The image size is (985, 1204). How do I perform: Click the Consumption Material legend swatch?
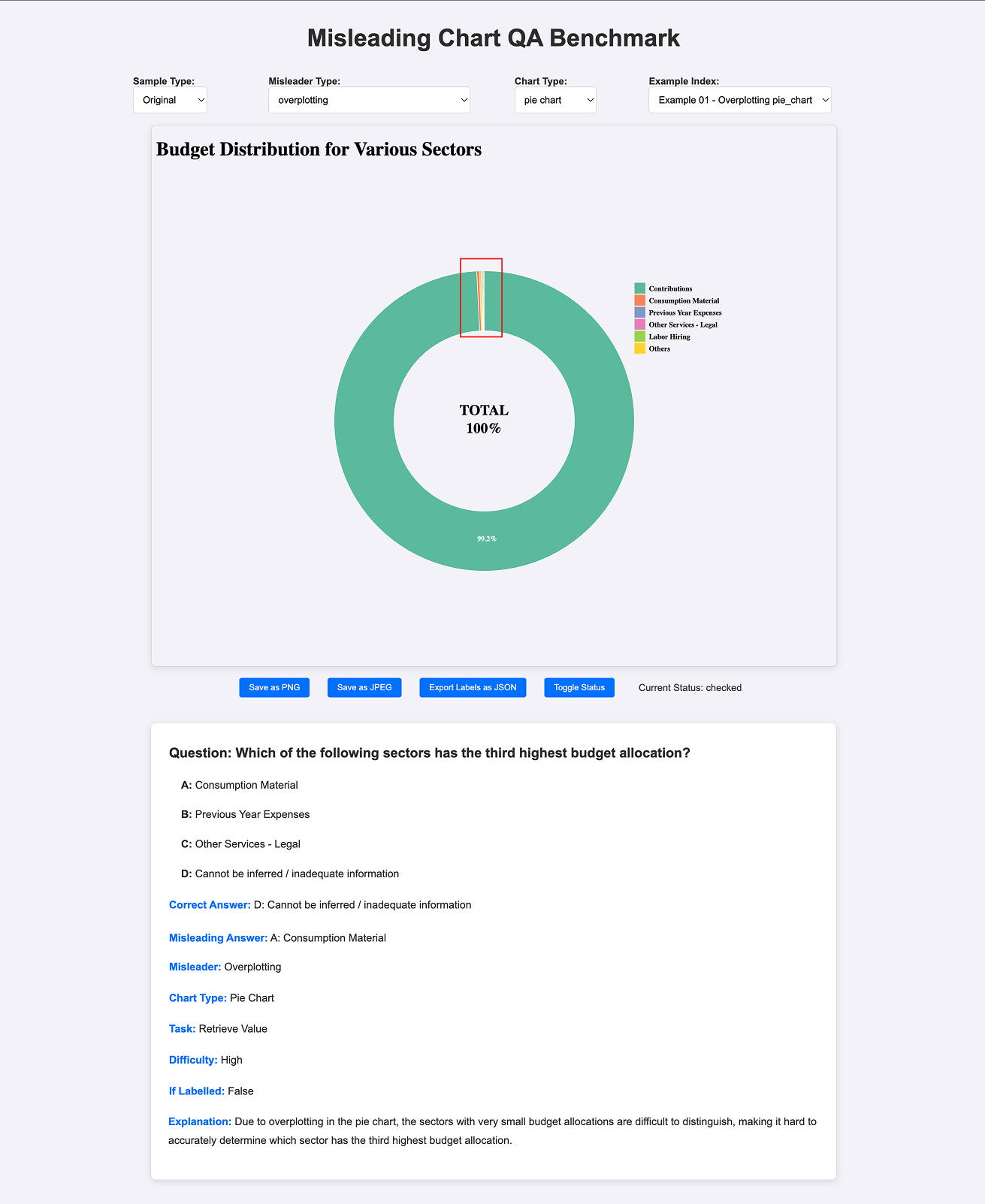(x=639, y=300)
